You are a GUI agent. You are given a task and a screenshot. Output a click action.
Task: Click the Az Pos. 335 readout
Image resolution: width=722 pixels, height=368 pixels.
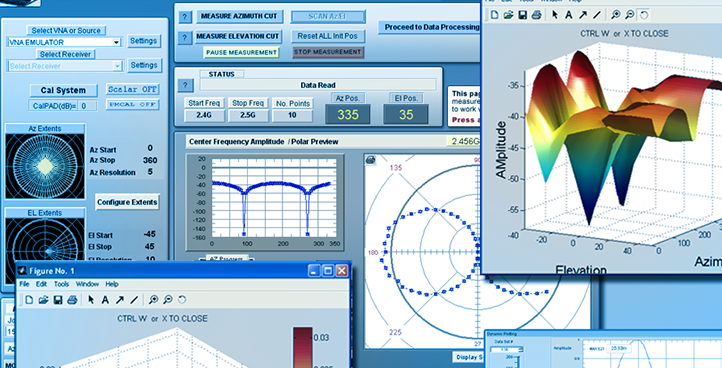(x=348, y=115)
